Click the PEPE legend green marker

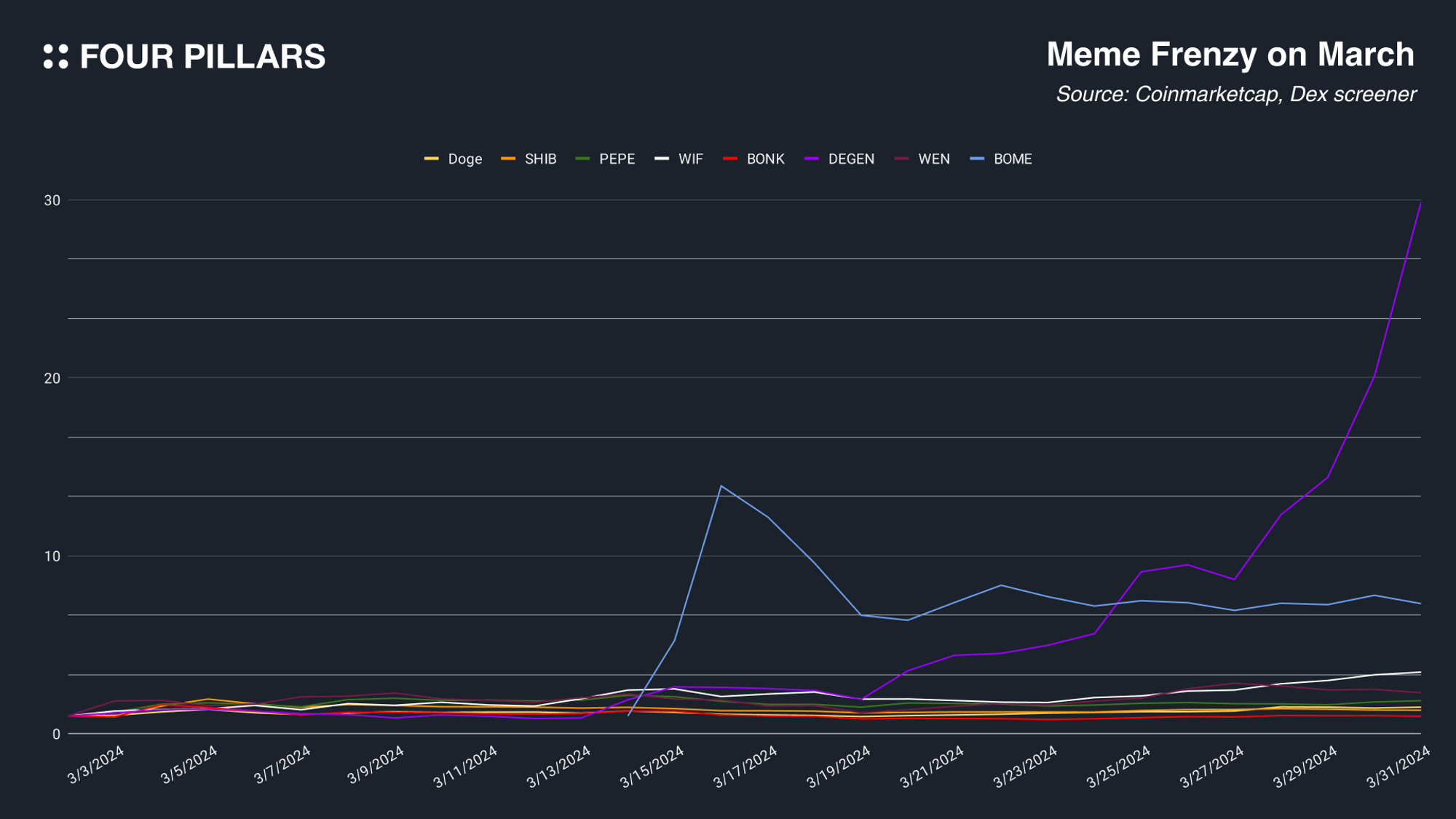[x=582, y=159]
